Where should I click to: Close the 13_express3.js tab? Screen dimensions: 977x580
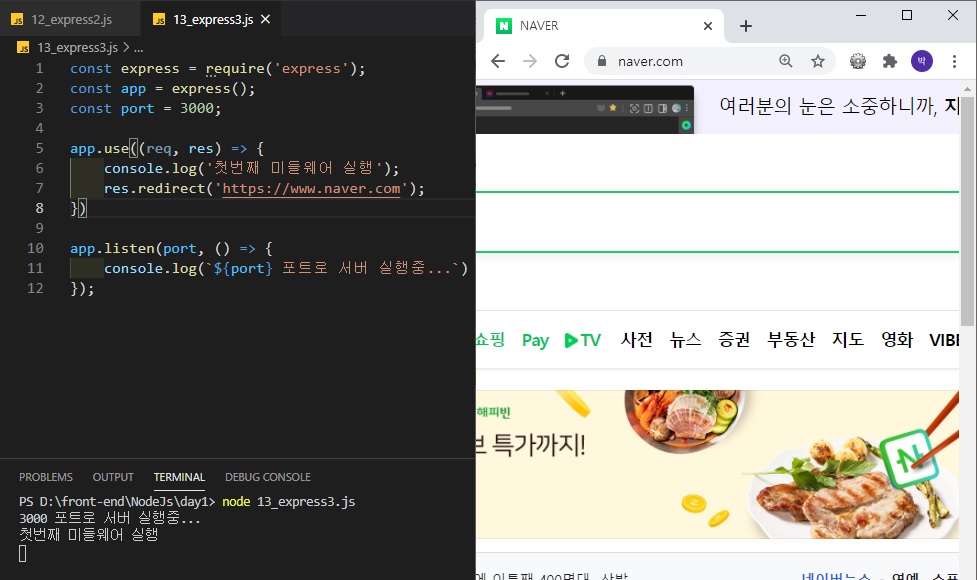click(265, 19)
